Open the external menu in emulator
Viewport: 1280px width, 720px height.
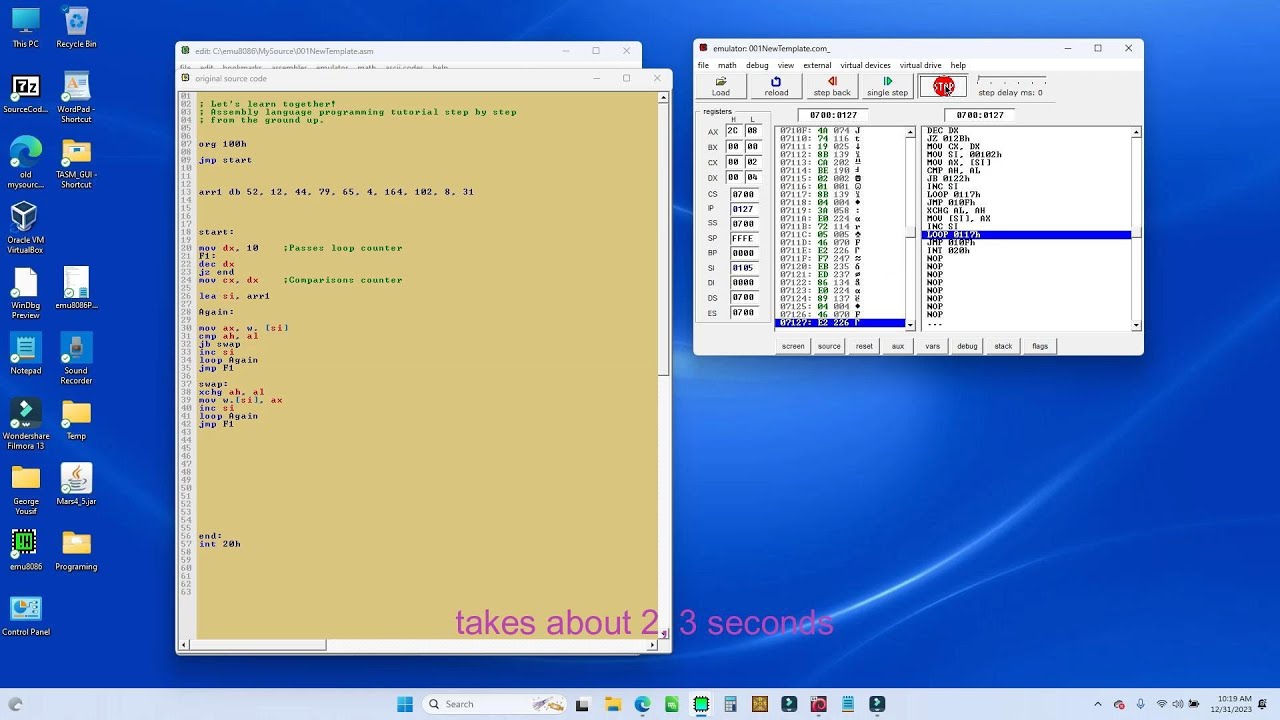tap(817, 65)
